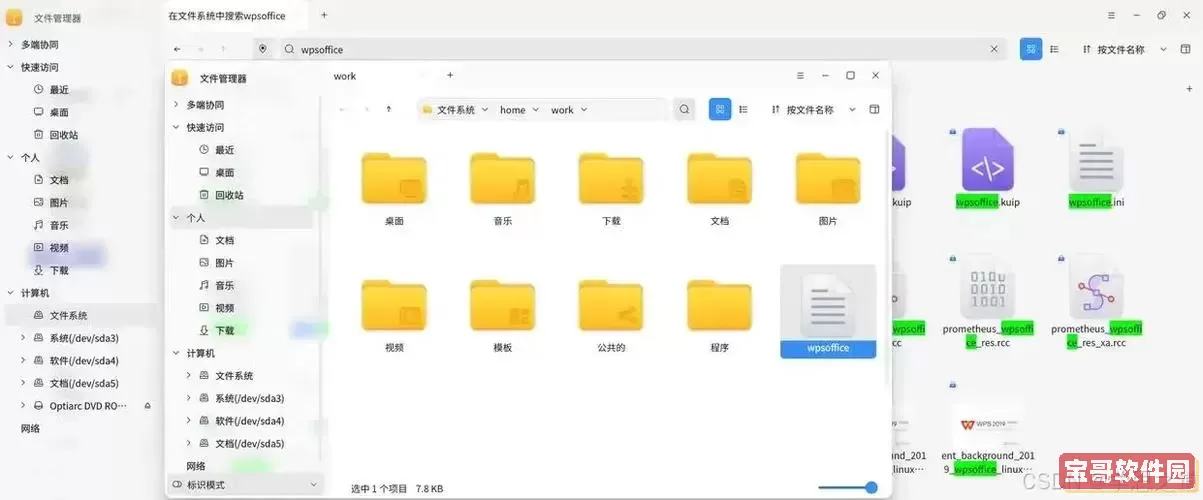Open hamburger menu of front window
The image size is (1203, 500).
click(800, 75)
